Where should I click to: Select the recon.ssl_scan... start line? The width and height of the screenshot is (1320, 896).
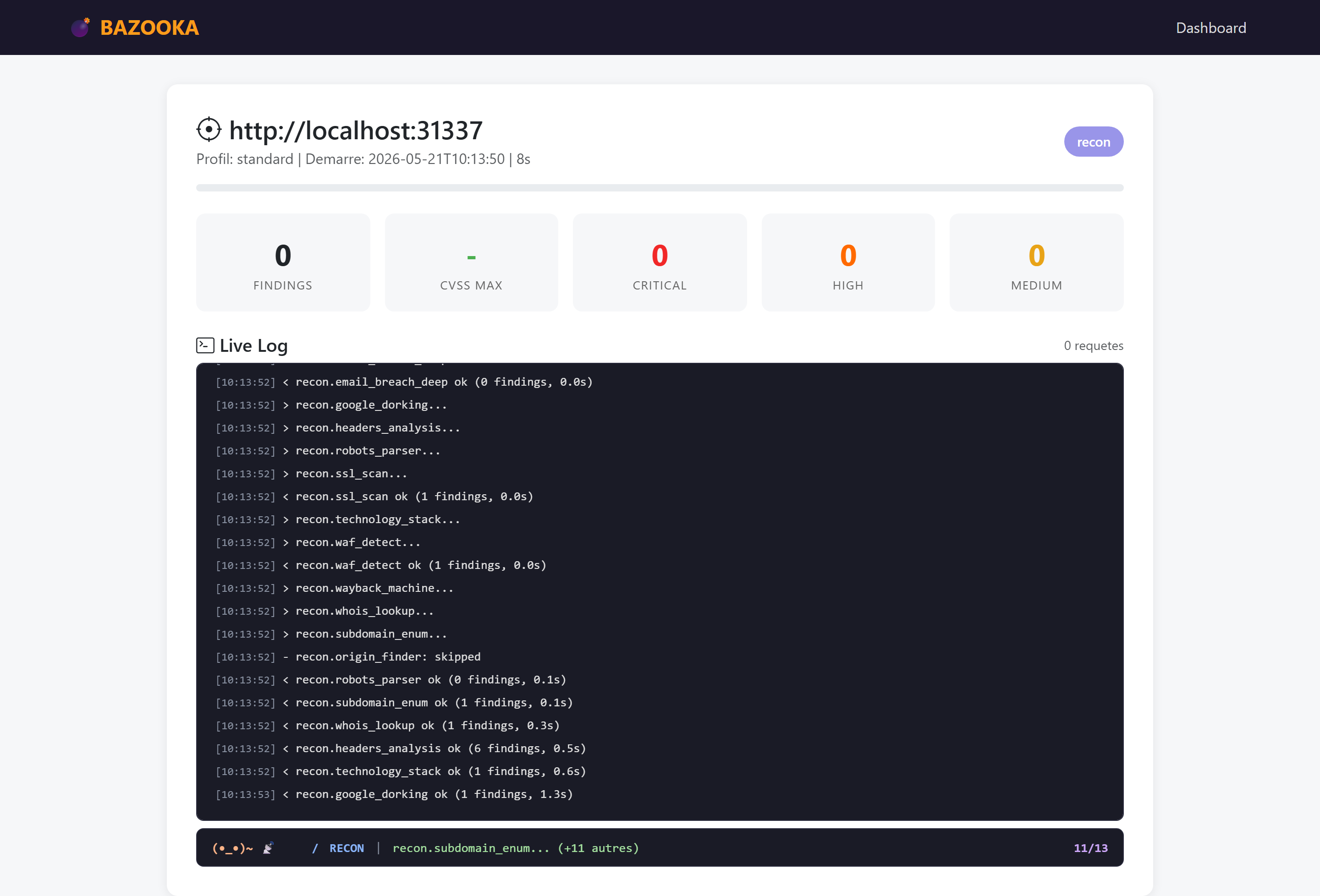pos(311,474)
